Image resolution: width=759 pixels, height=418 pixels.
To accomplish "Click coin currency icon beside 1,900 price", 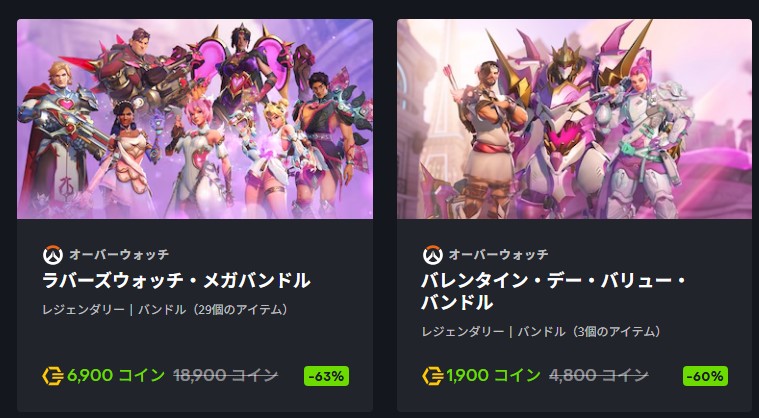I will (x=433, y=376).
